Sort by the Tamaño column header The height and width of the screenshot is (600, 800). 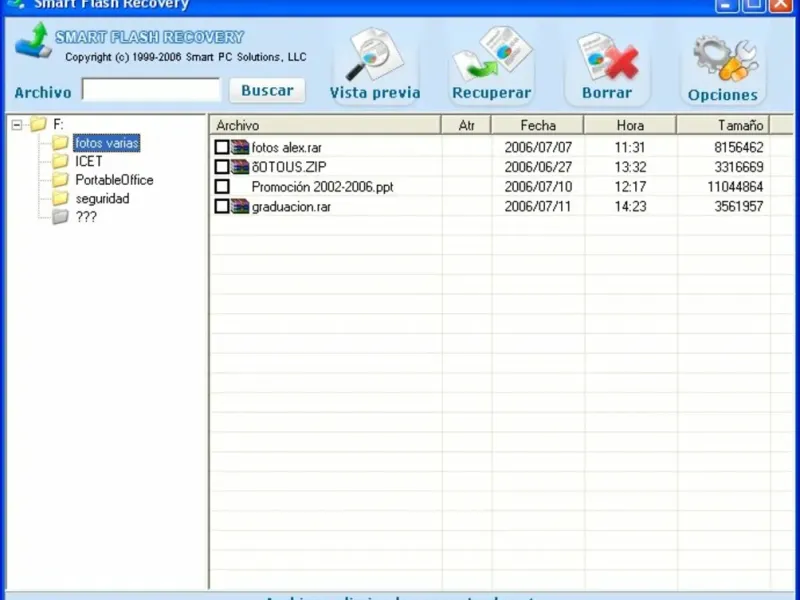(723, 125)
